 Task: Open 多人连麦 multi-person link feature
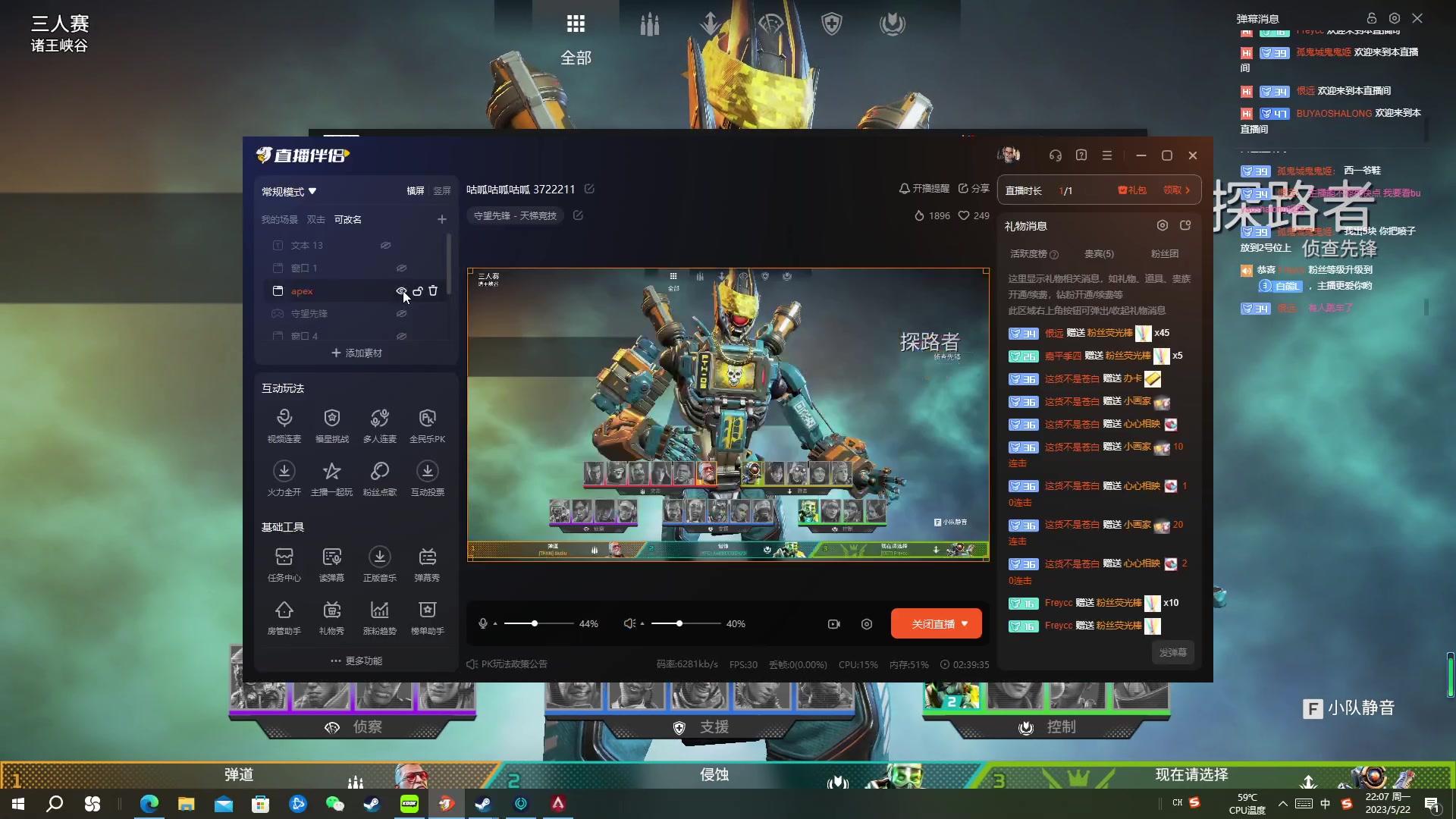coord(379,425)
